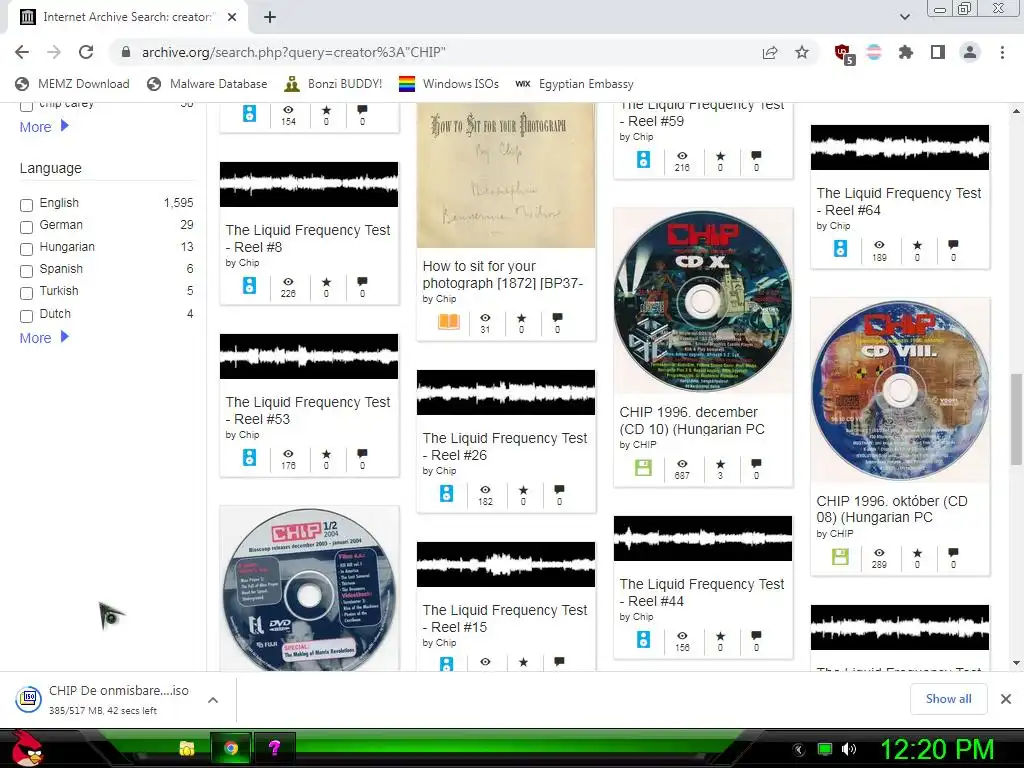The height and width of the screenshot is (768, 1024).
Task: Click the audio icon for Reel #59
Action: [x=643, y=159]
